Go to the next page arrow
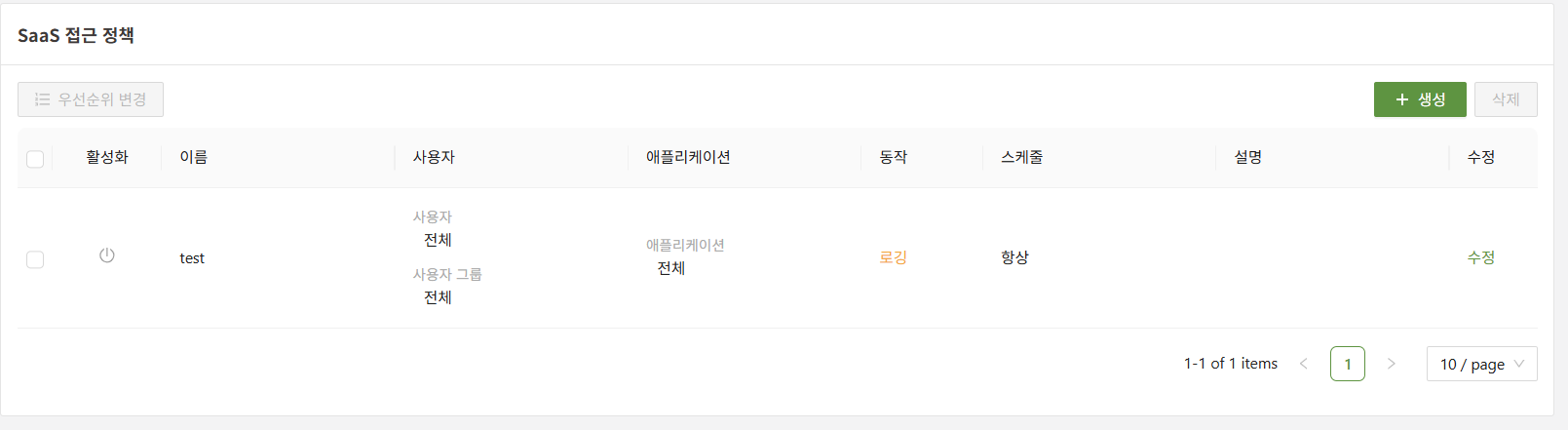Screen dimensions: 1568x430 point(1391,364)
